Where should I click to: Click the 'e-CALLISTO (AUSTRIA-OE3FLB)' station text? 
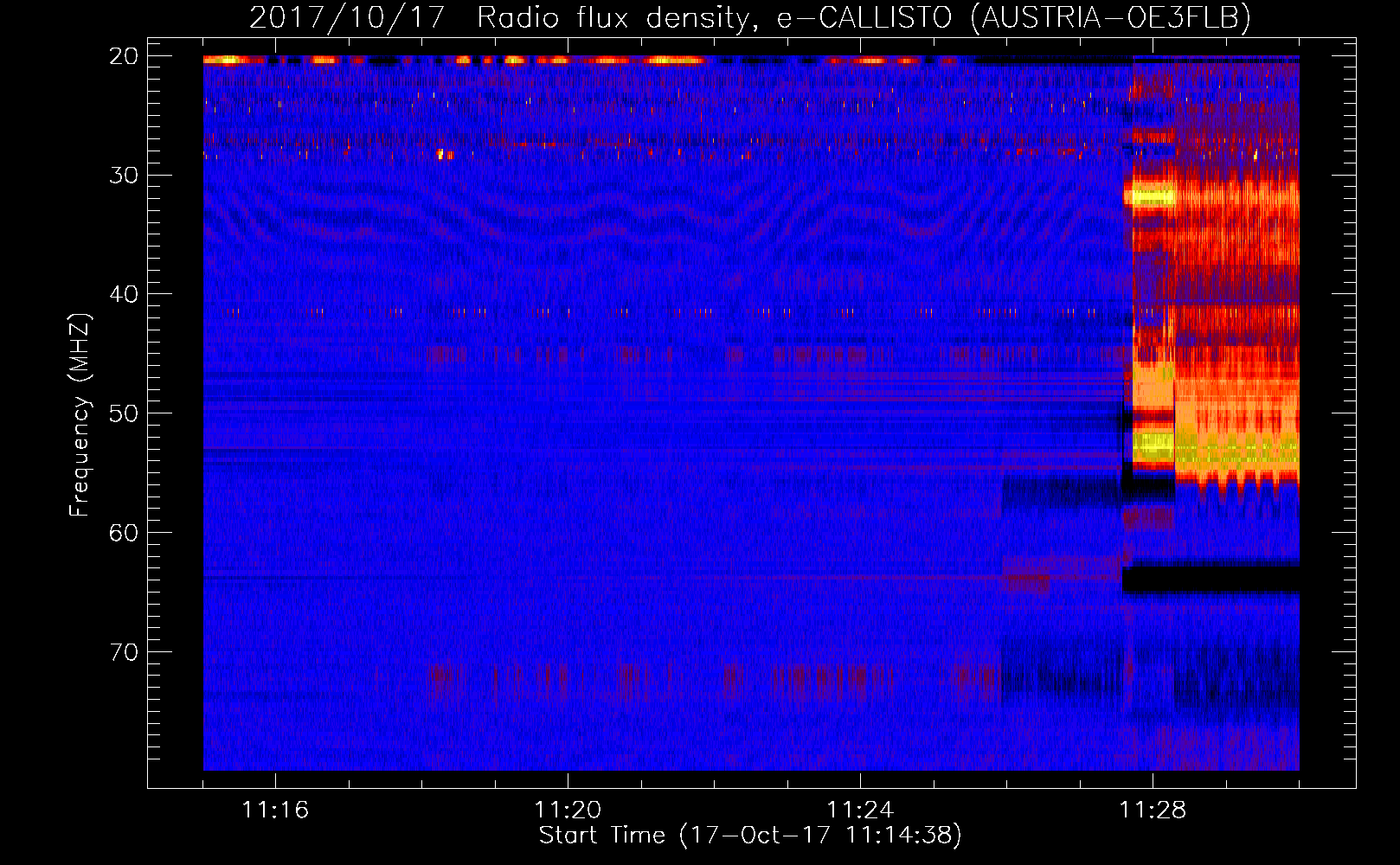click(1013, 17)
